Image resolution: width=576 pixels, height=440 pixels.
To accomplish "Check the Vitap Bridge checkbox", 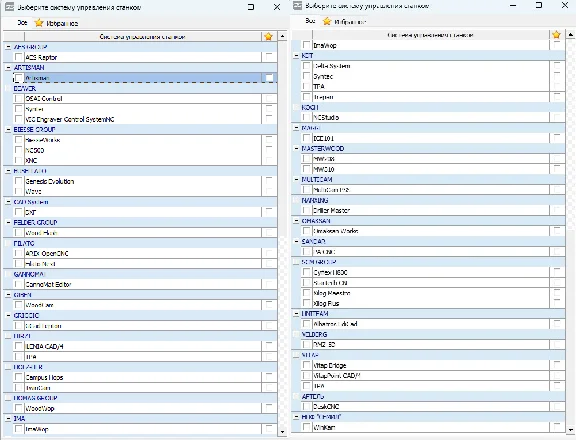I will [306, 365].
